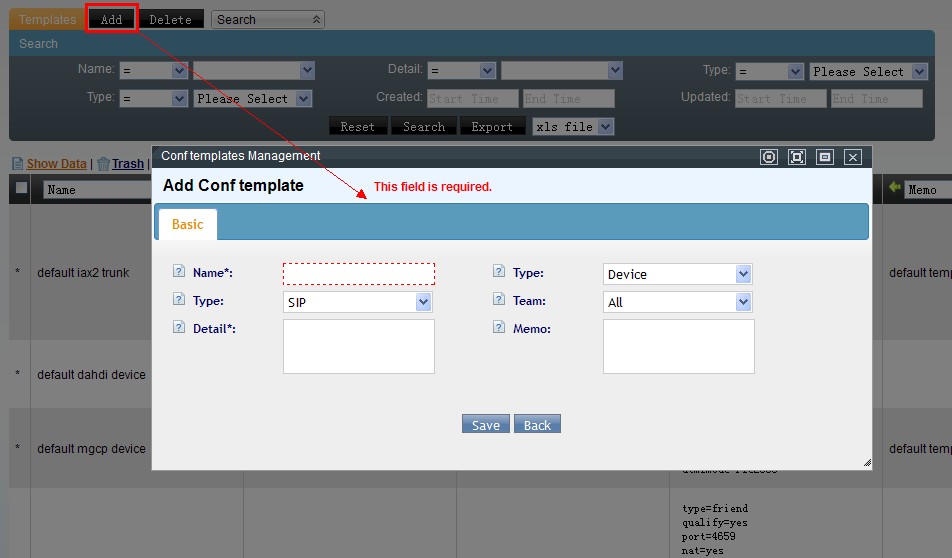The width and height of the screenshot is (952, 558).
Task: Click into the required Name input field
Action: click(359, 274)
